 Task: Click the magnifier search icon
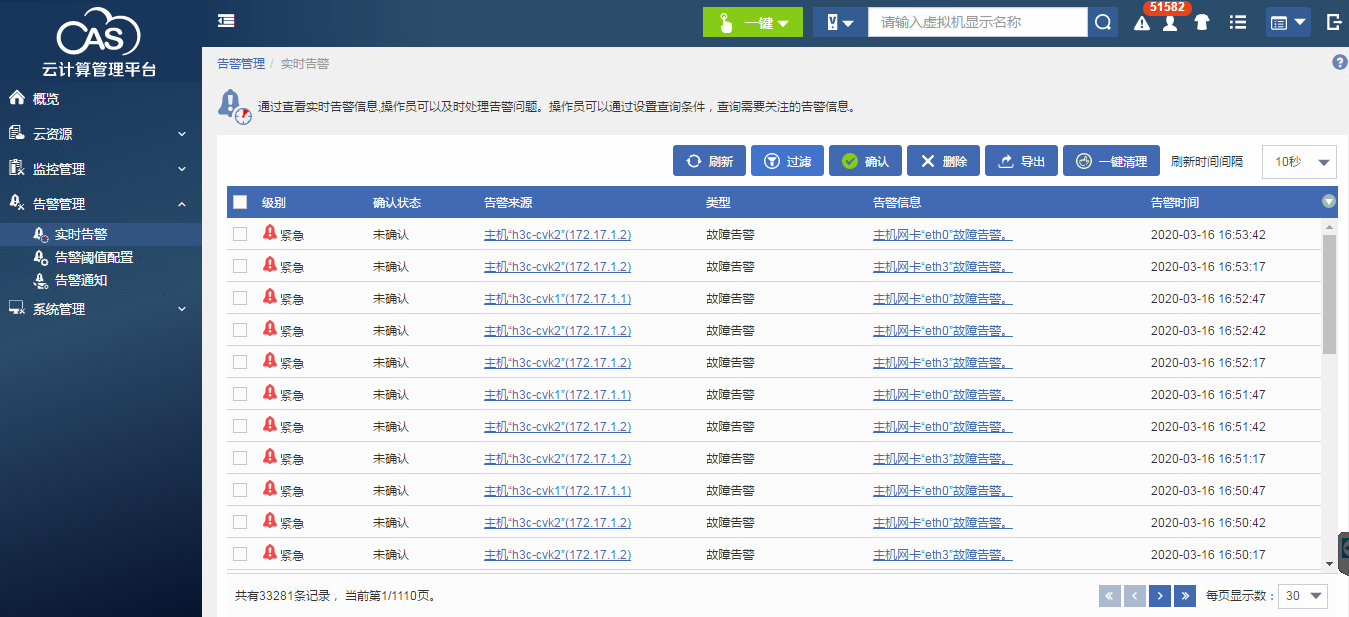[1103, 22]
